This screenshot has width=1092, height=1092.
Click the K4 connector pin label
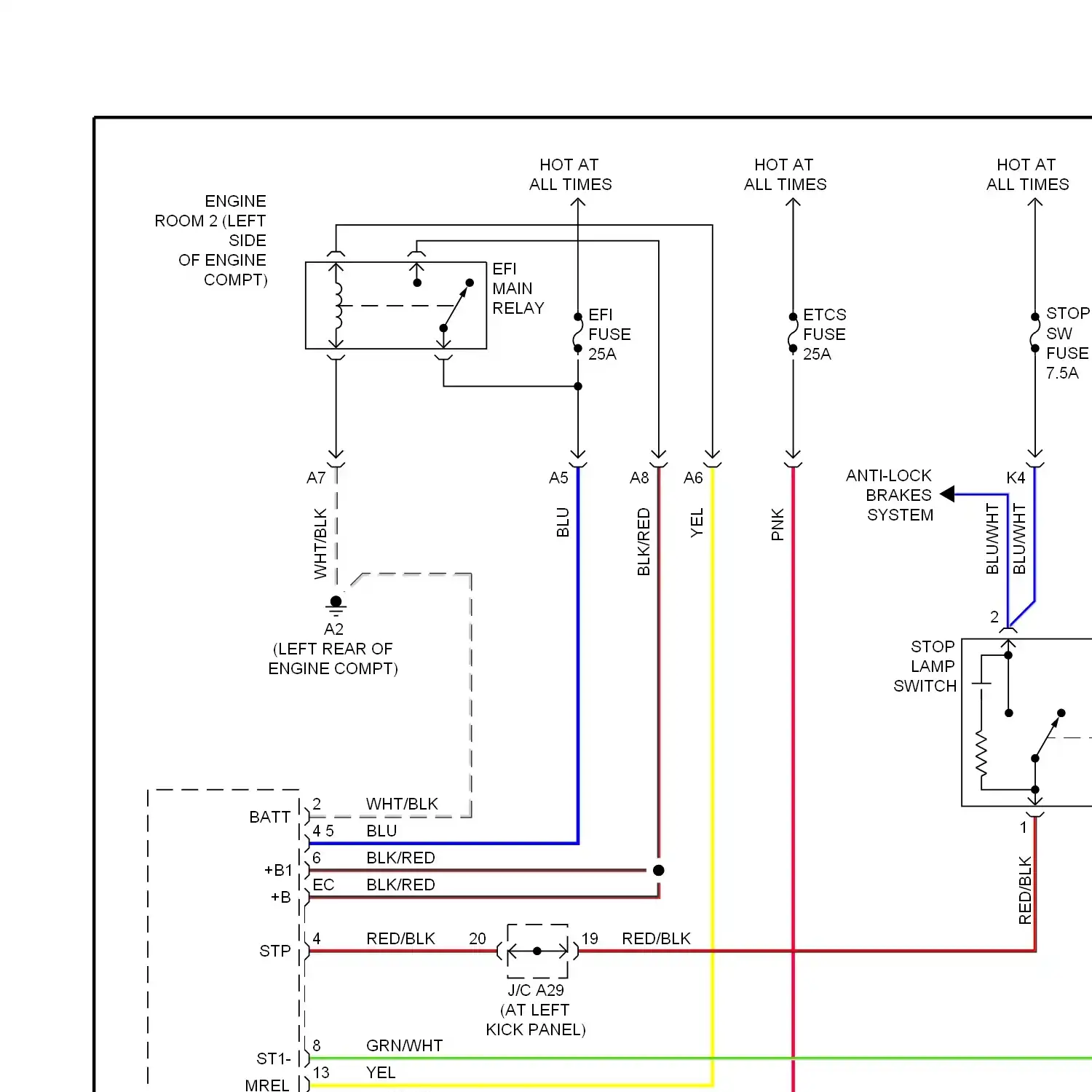pos(1016,478)
